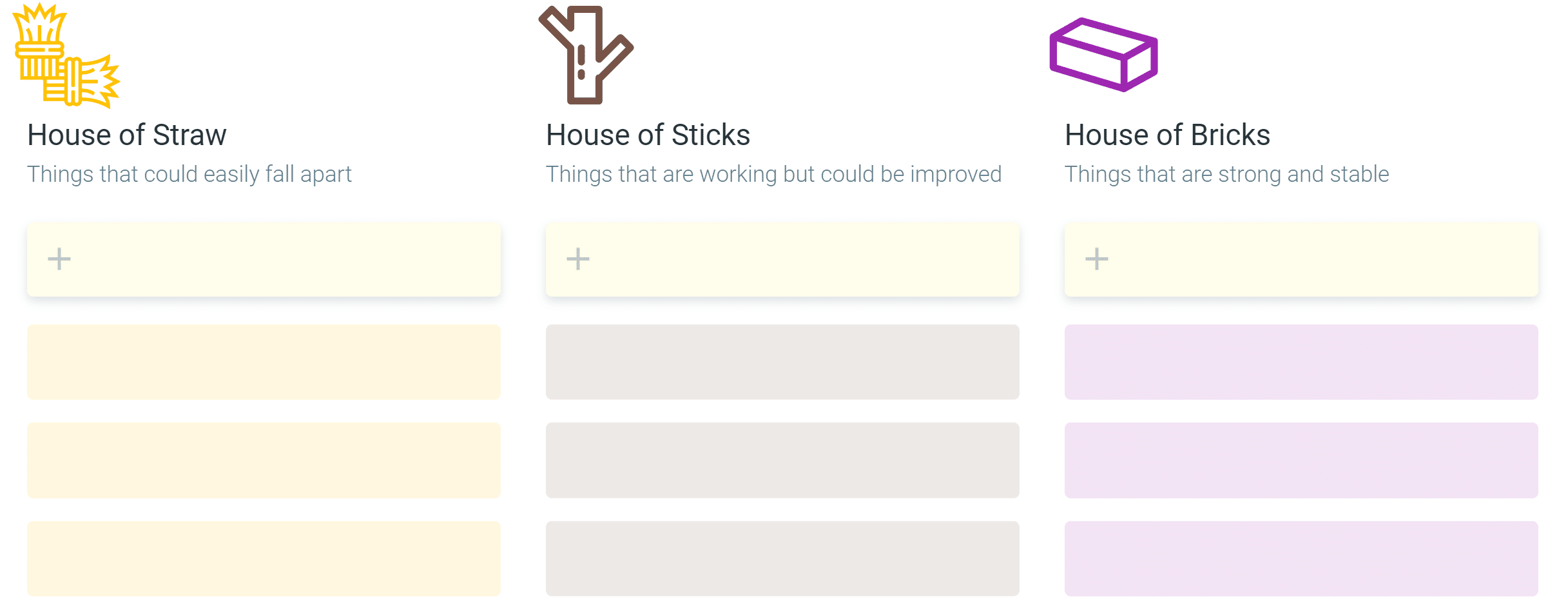The height and width of the screenshot is (608, 1568).
Task: Click the new card input under House of Straw
Action: pyautogui.click(x=264, y=260)
